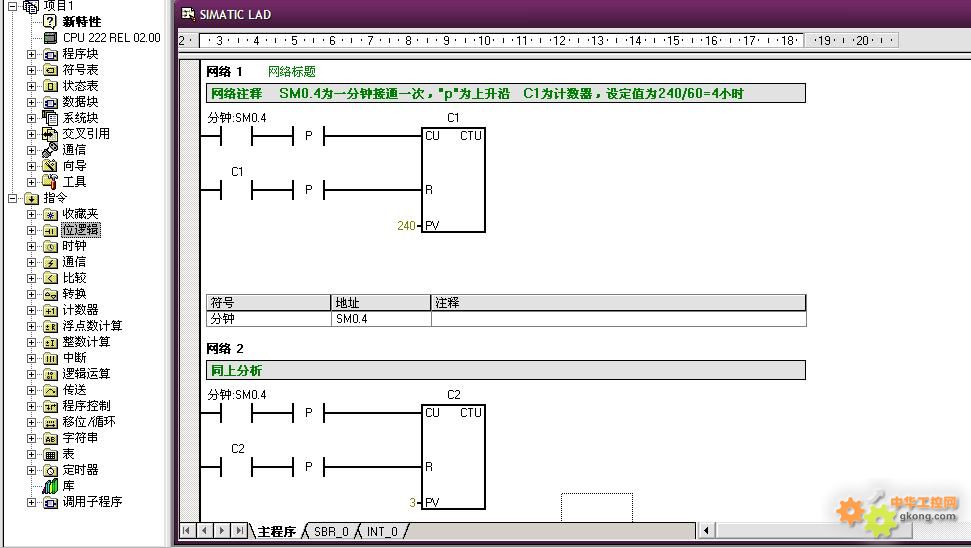Click the 中断 interrupt icon

[50, 359]
